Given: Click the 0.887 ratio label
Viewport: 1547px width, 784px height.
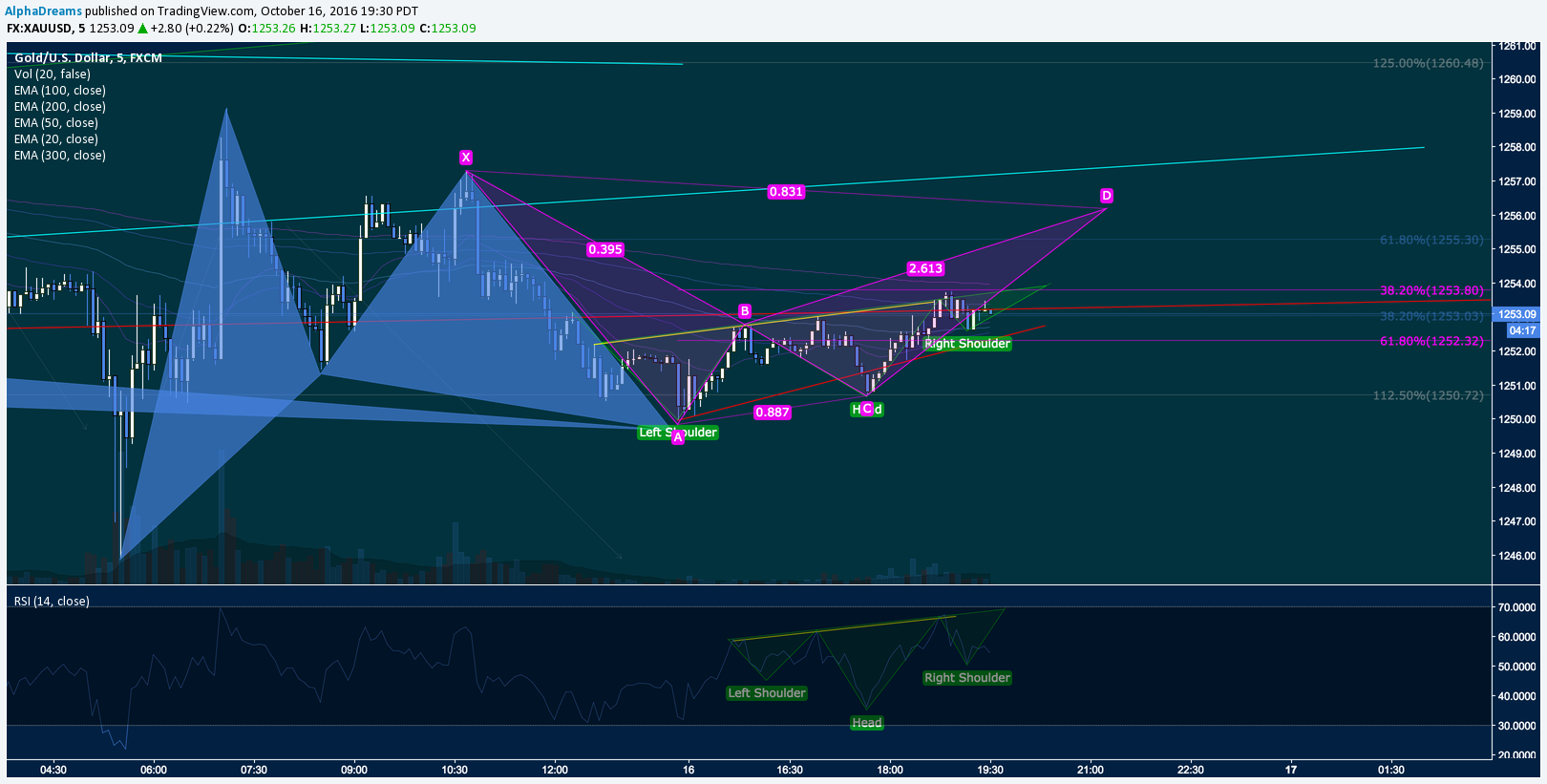Looking at the screenshot, I should [x=773, y=413].
